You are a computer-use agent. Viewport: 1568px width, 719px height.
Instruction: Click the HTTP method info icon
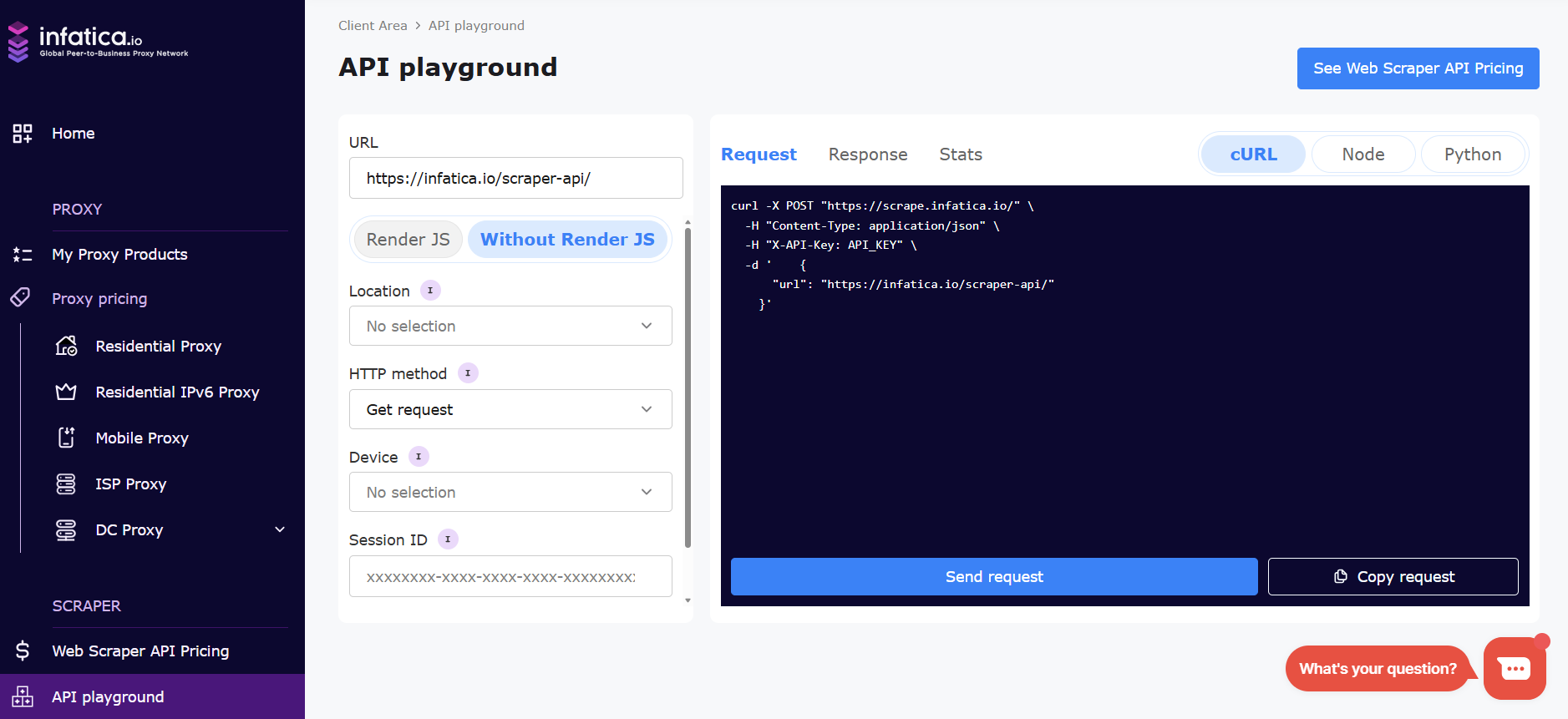[468, 373]
